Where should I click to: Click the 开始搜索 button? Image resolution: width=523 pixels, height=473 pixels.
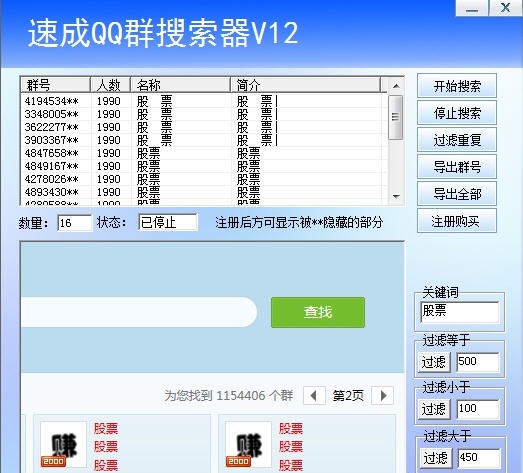(x=457, y=86)
